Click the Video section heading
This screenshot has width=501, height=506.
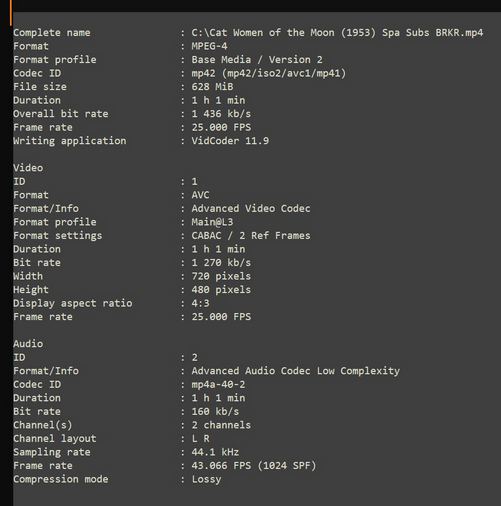(28, 168)
